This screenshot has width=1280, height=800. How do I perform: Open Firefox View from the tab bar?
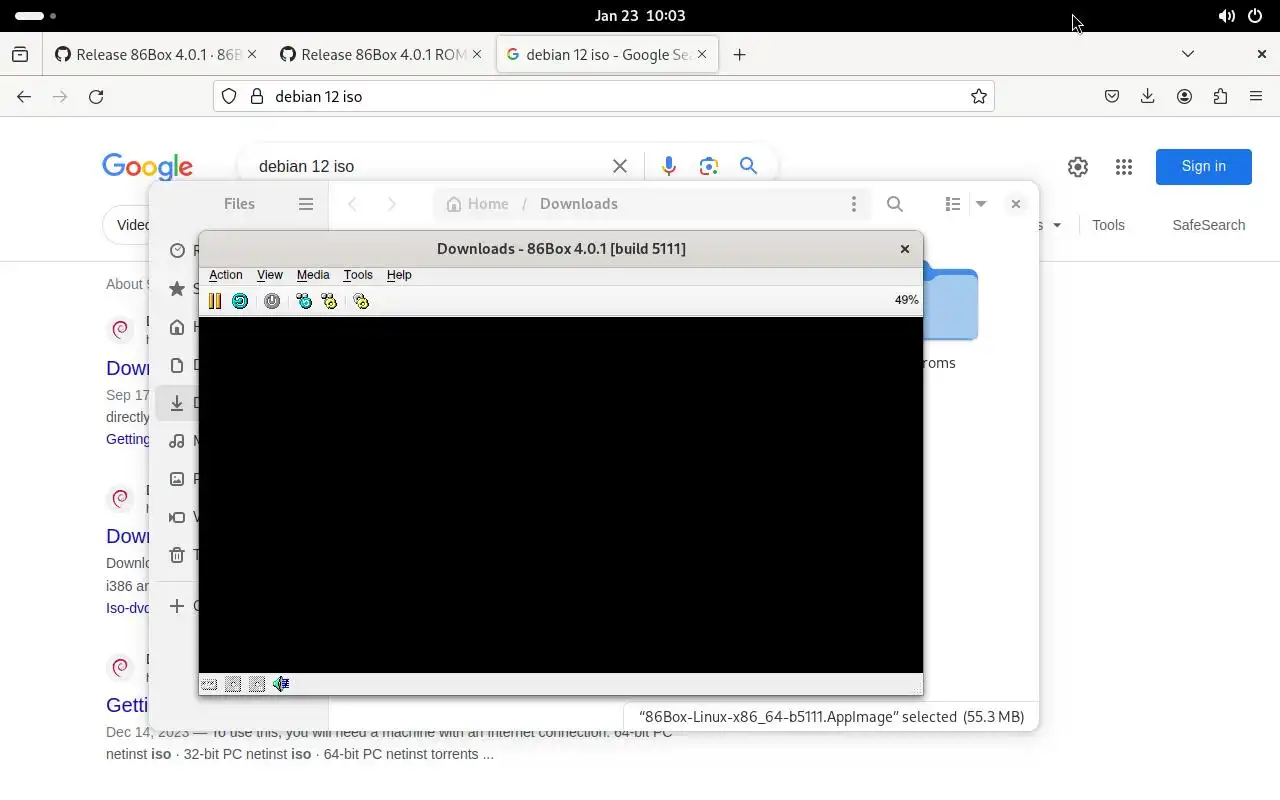[20, 55]
